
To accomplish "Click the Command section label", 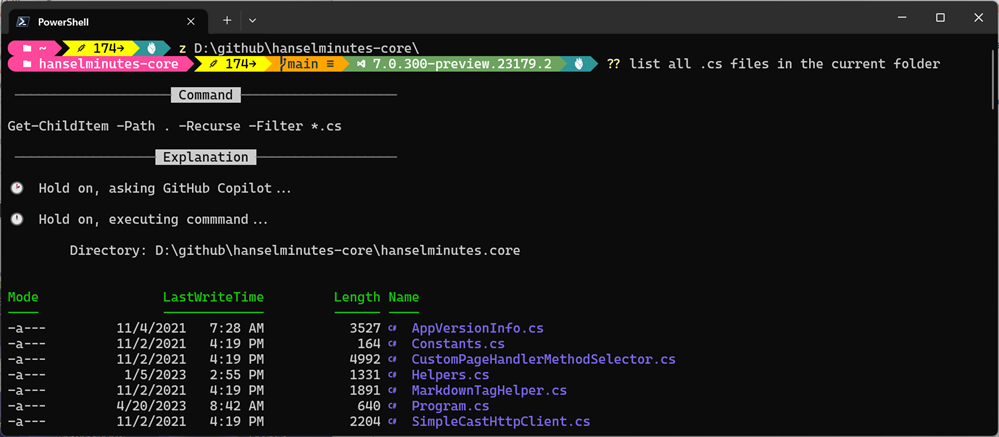I will coord(205,95).
